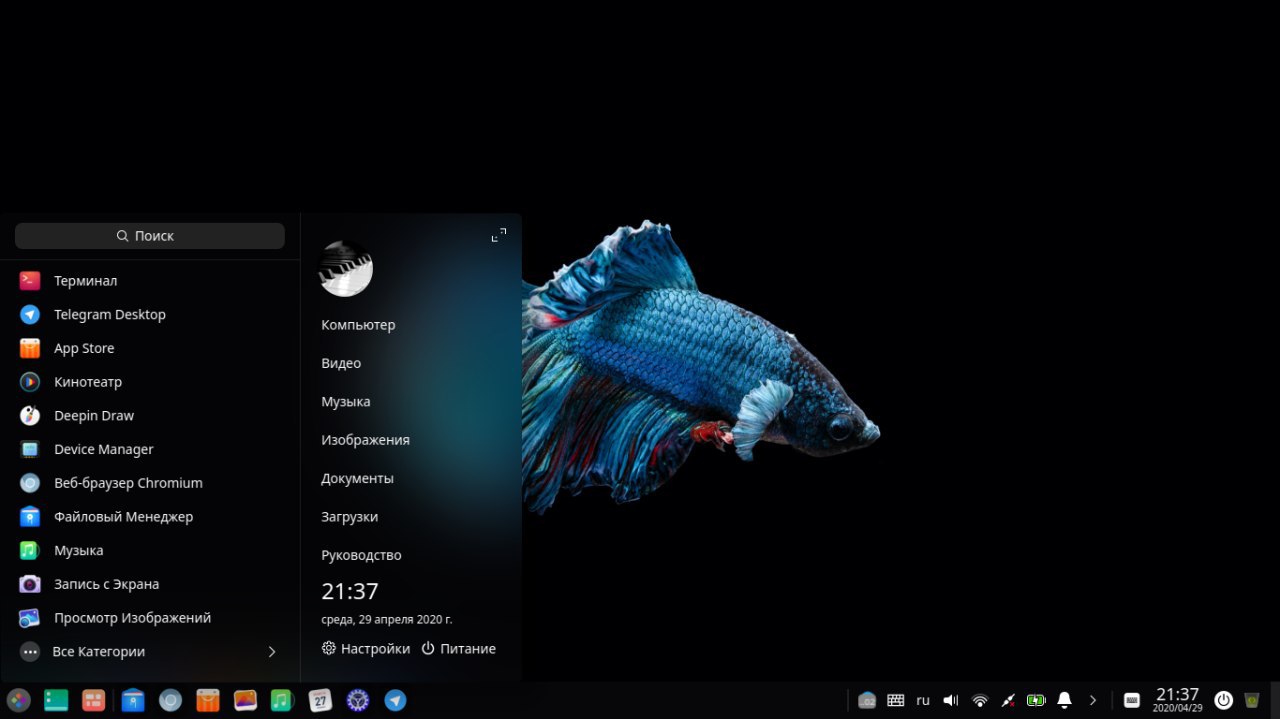
Task: Open Терминал from the launcher list
Action: tap(150, 281)
